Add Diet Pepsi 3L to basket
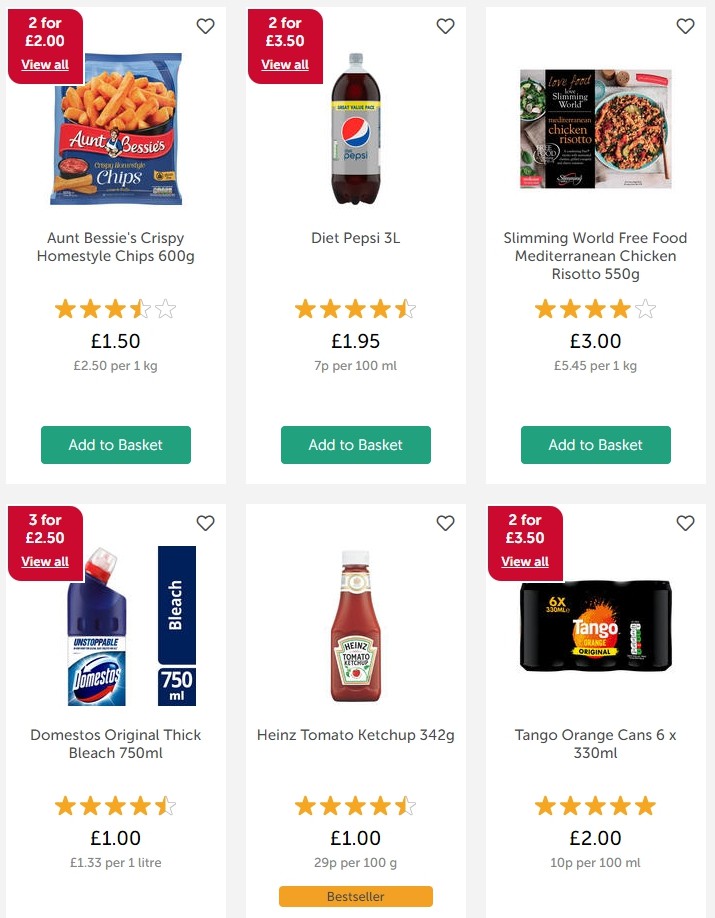This screenshot has height=918, width=715. click(356, 445)
